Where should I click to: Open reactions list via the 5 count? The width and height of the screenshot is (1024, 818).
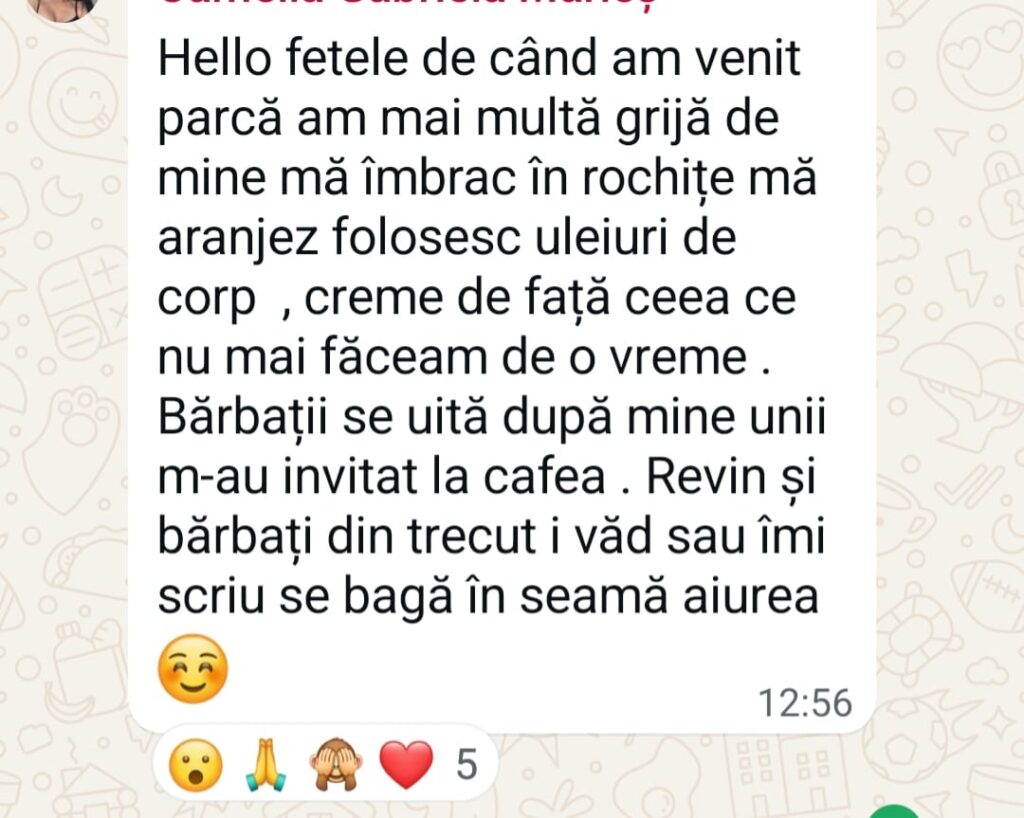(466, 764)
